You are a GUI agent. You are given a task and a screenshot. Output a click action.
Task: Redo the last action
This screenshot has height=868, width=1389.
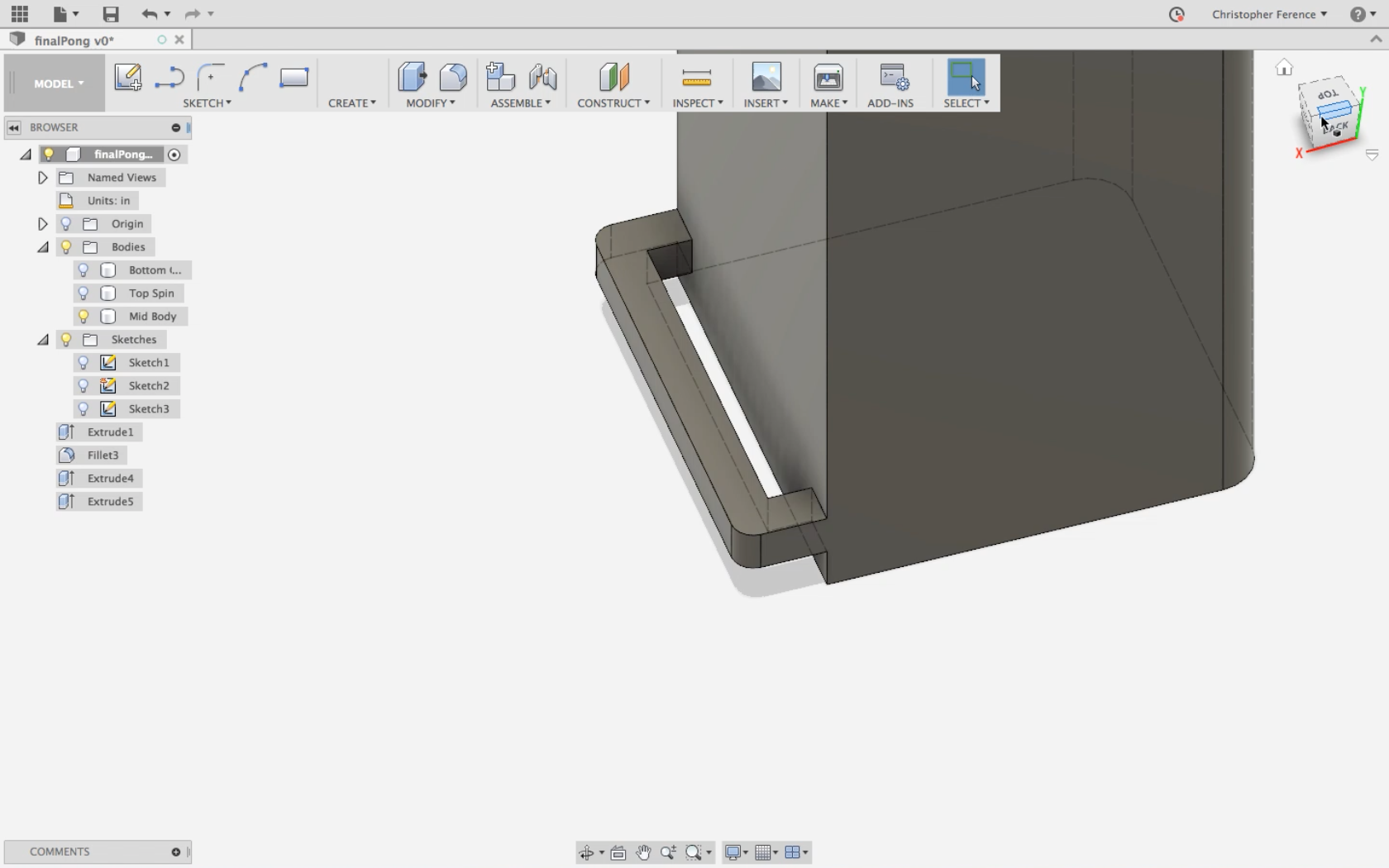tap(192, 14)
